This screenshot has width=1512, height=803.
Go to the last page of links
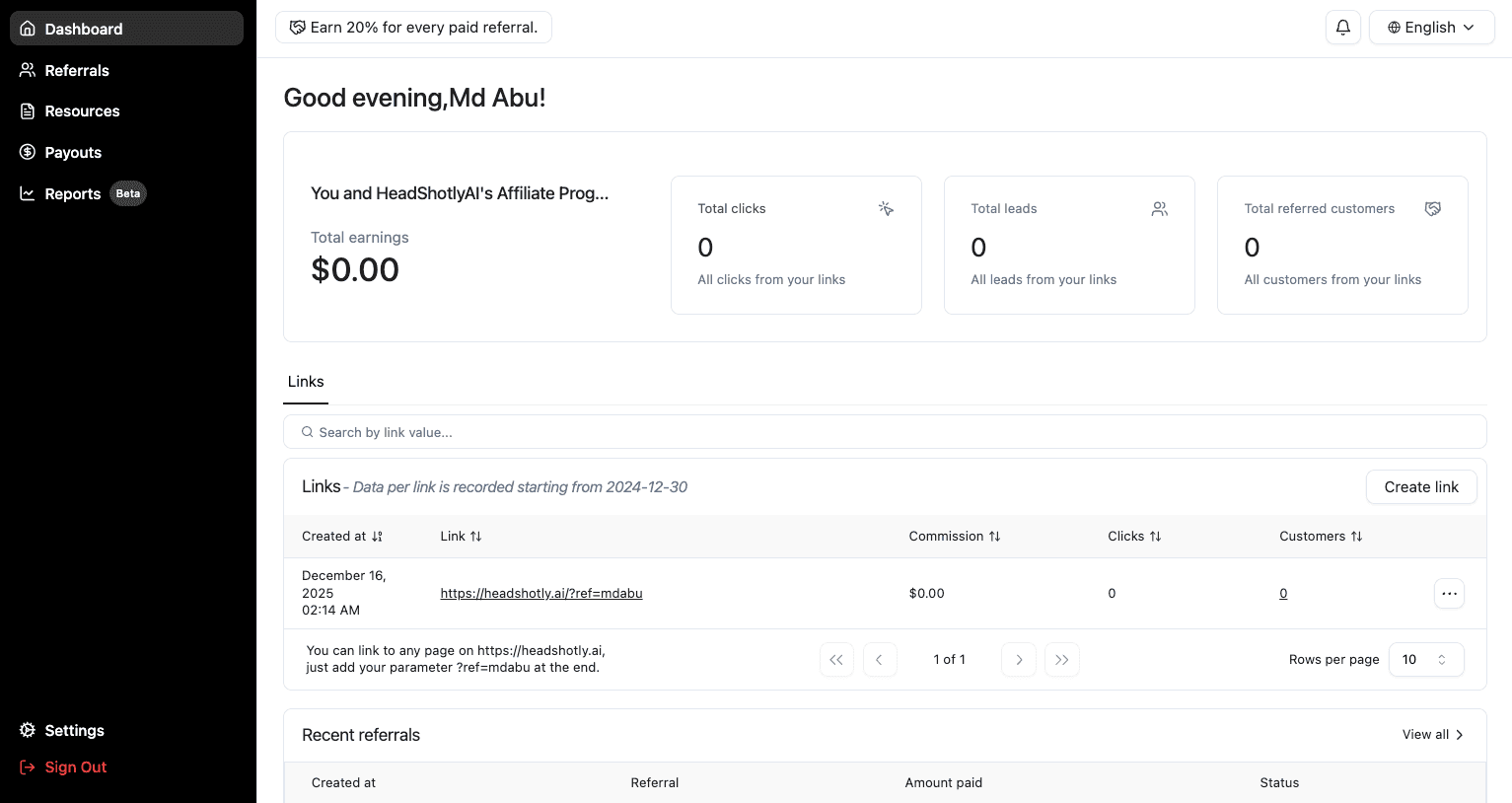[x=1061, y=660]
